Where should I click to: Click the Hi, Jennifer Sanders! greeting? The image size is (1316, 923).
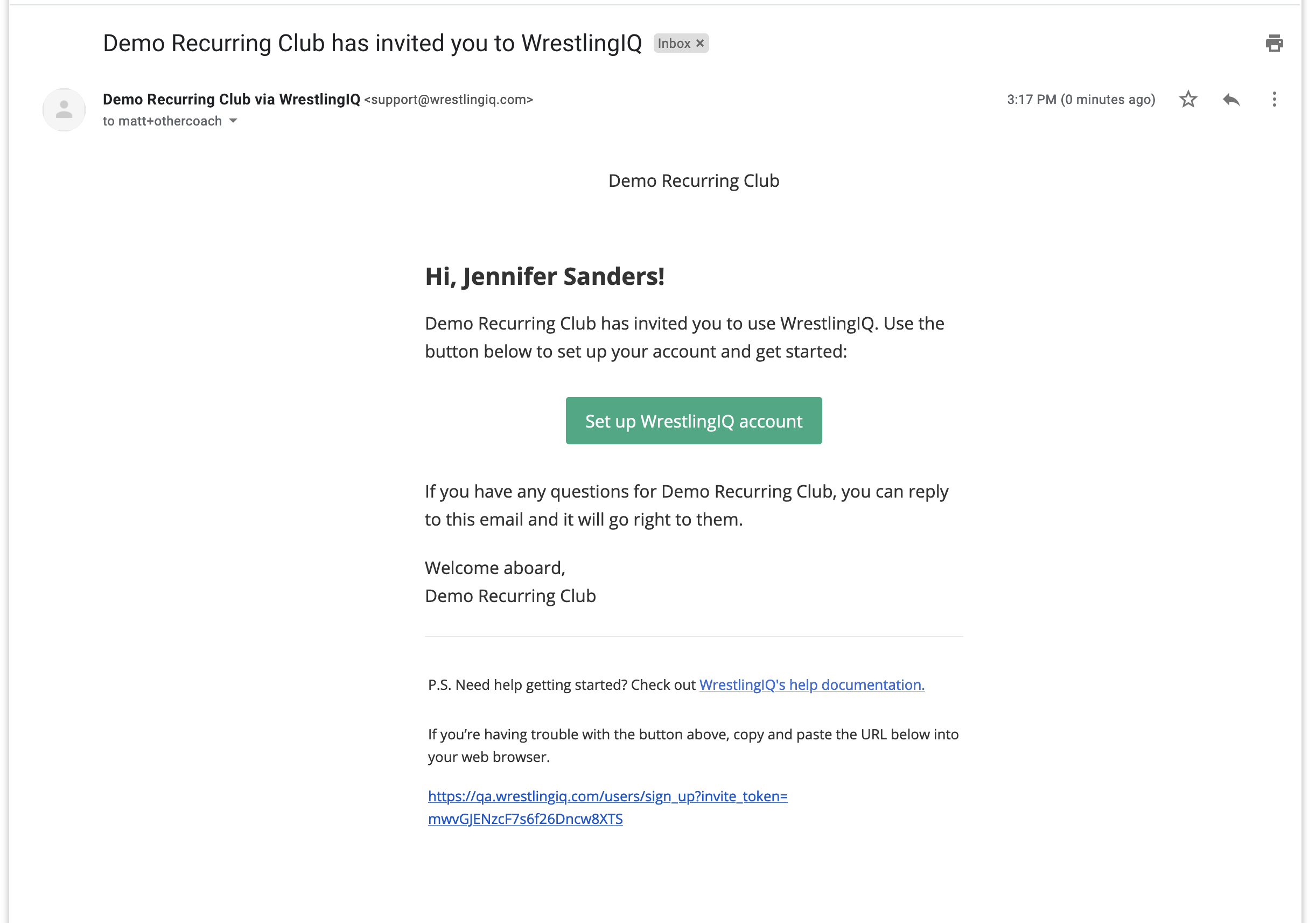pos(544,276)
